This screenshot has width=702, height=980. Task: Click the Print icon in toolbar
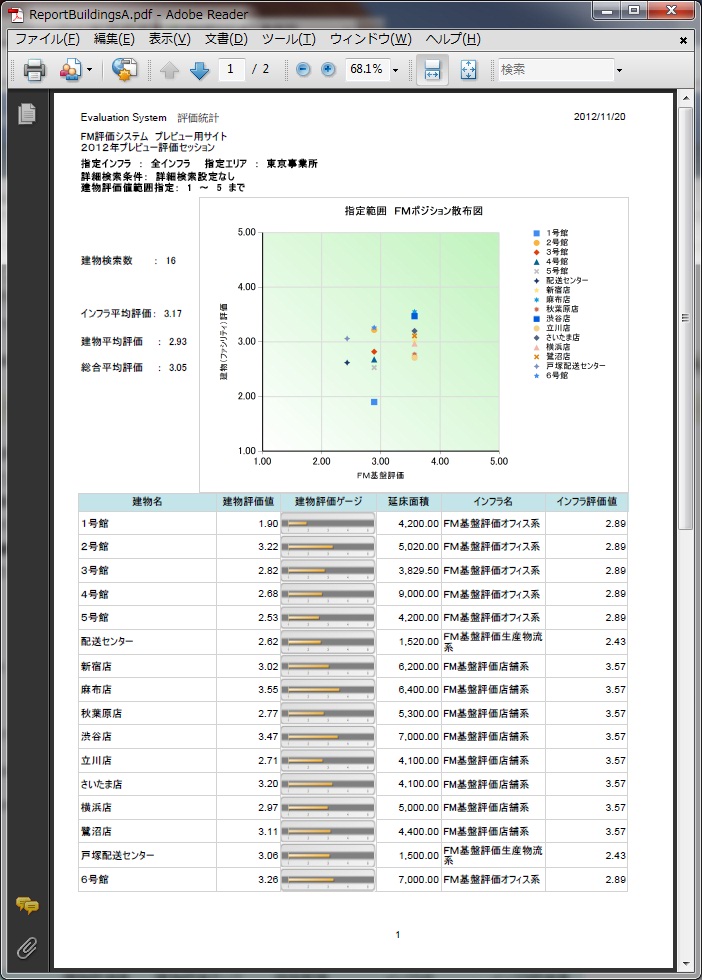click(34, 69)
